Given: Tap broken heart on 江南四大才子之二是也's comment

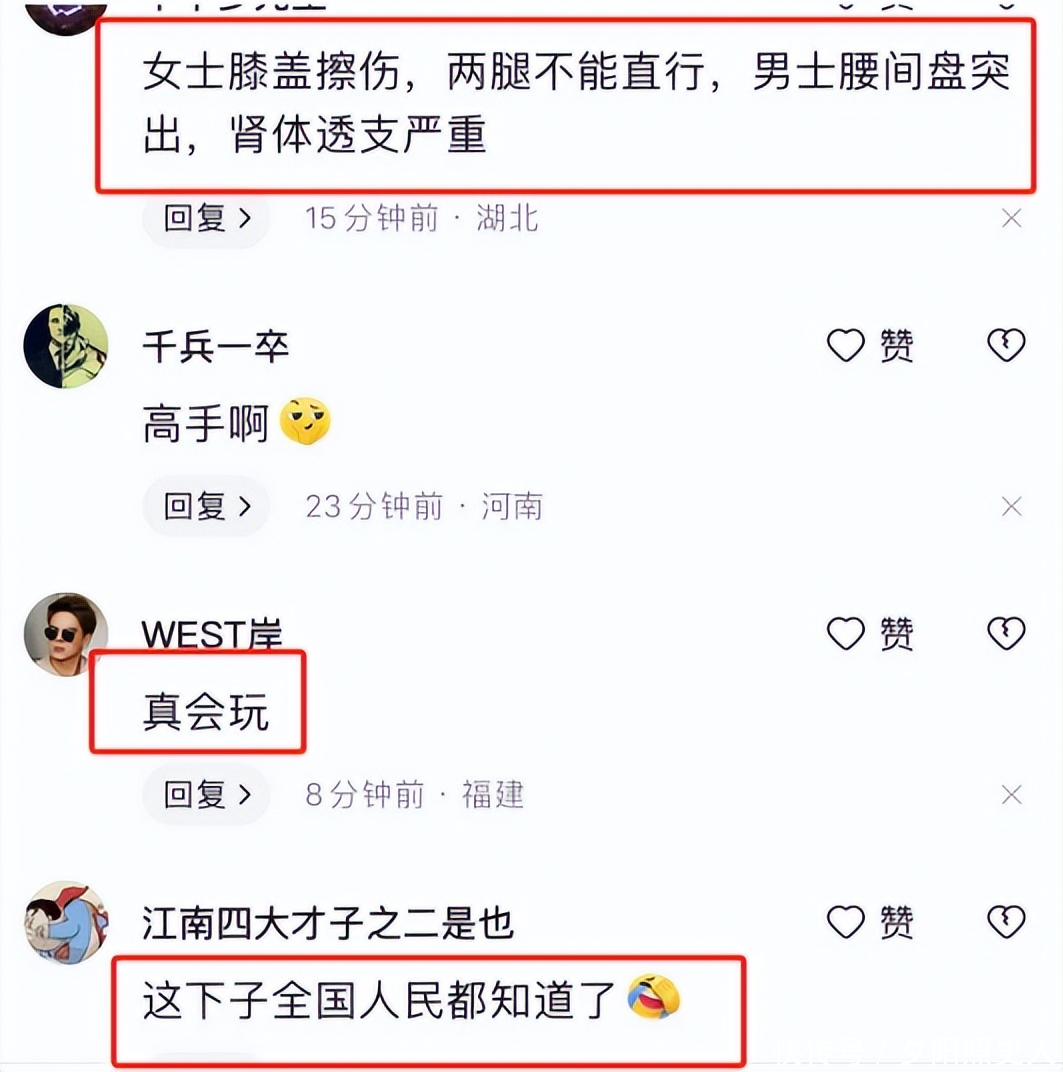Looking at the screenshot, I should pyautogui.click(x=1006, y=922).
